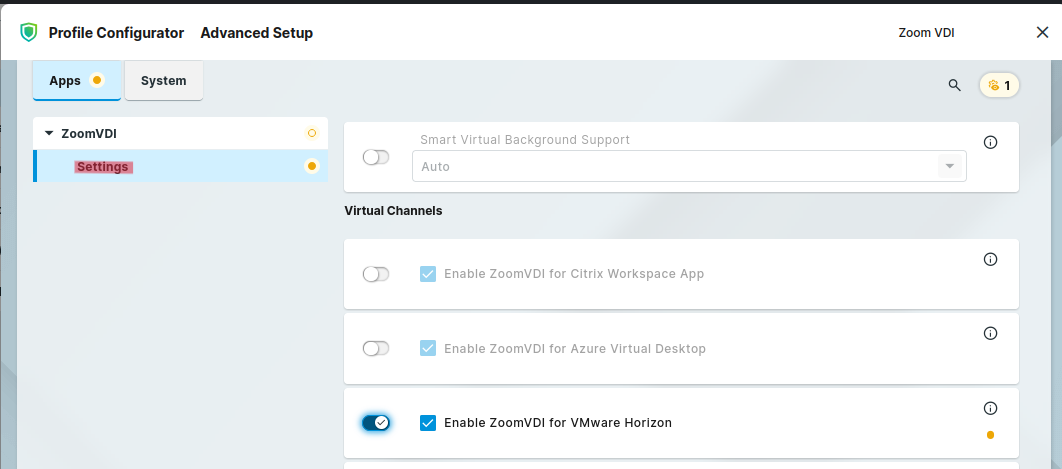Enable the Citrix Workspace App toggle switch
This screenshot has width=1062, height=469.
[376, 274]
